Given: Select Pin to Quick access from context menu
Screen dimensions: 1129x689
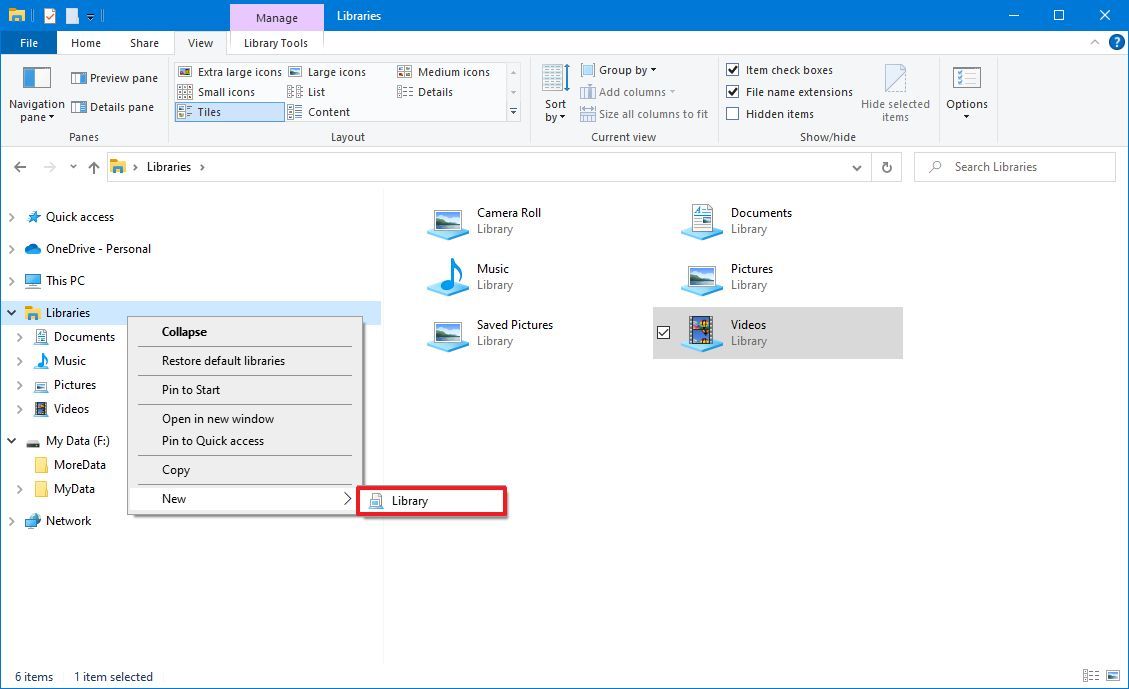Looking at the screenshot, I should (211, 441).
